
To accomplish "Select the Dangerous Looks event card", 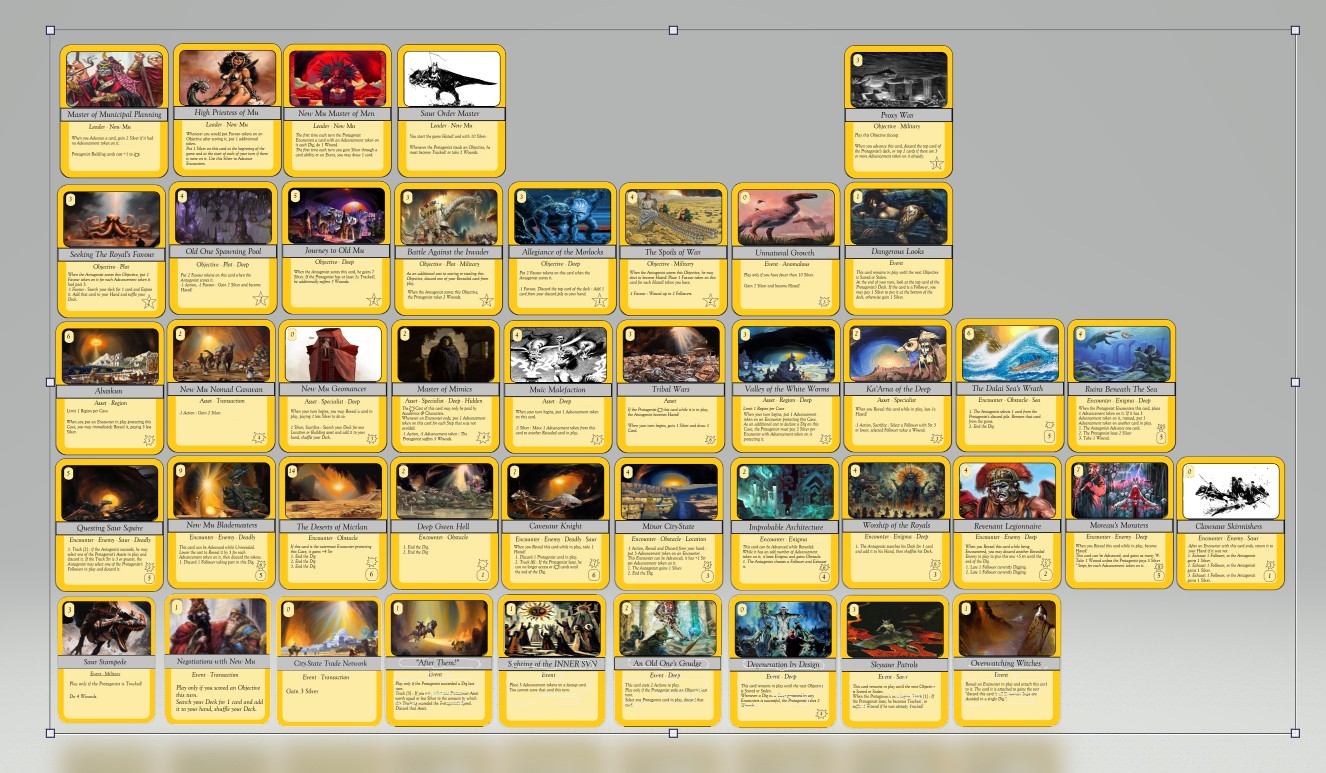I will pyautogui.click(x=899, y=250).
